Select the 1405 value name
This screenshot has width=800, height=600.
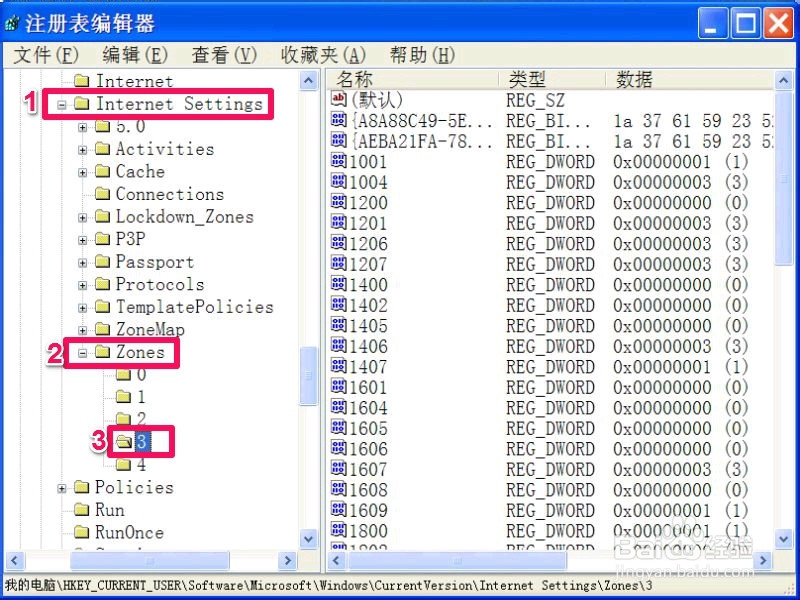click(368, 326)
